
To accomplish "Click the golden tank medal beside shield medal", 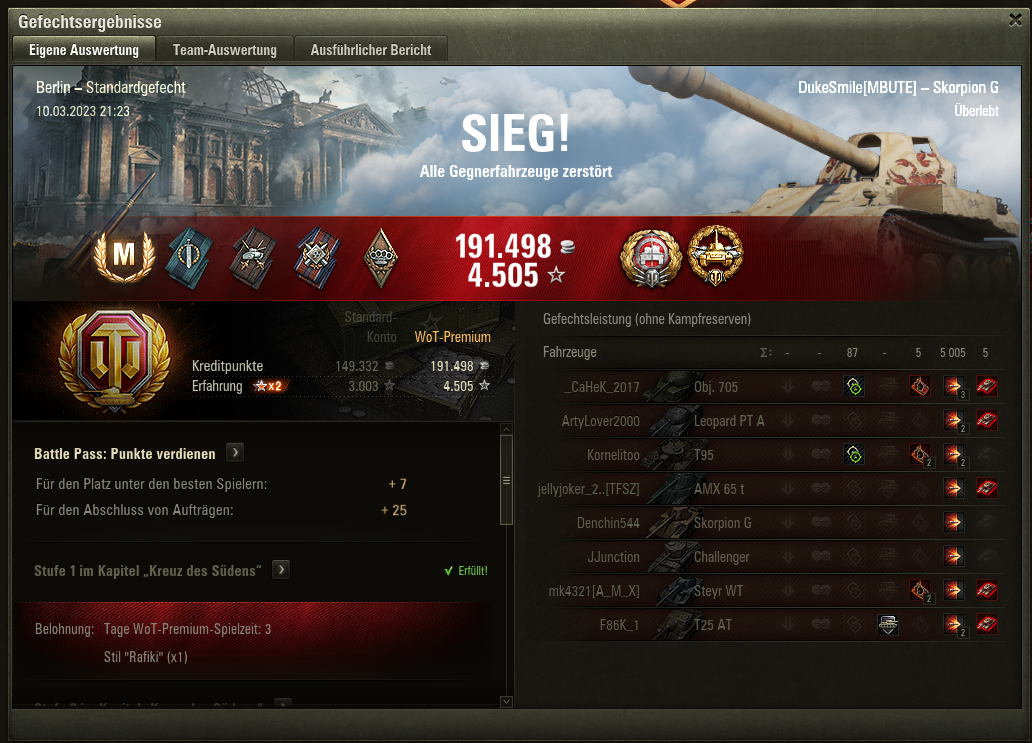I will (x=715, y=256).
